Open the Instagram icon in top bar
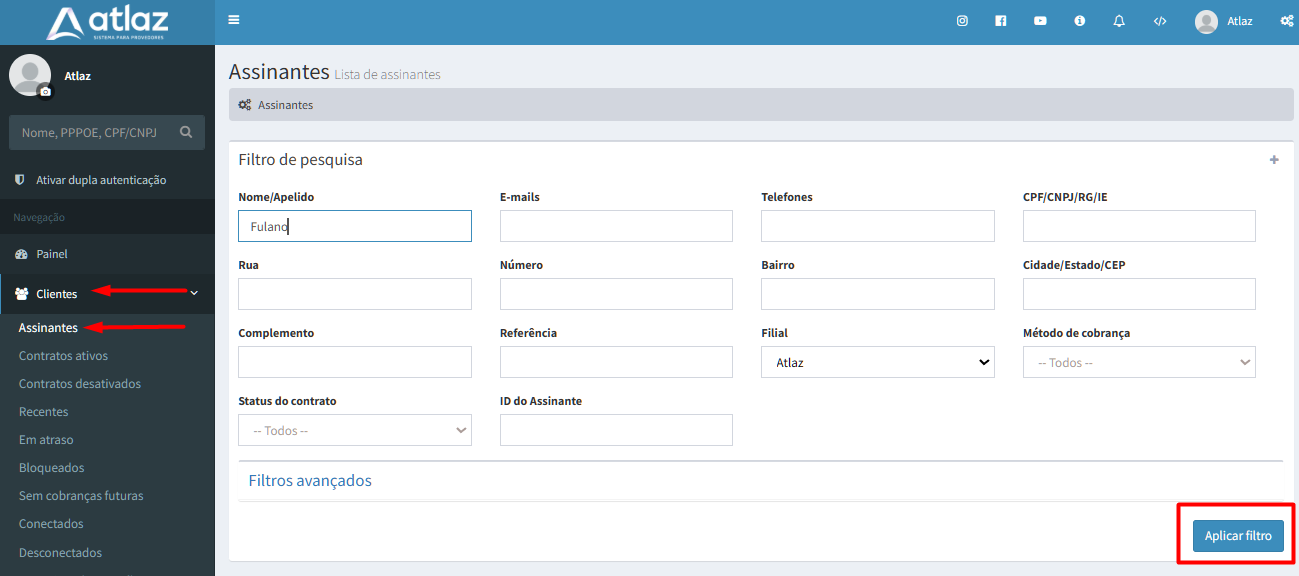This screenshot has width=1299, height=576. (x=962, y=21)
